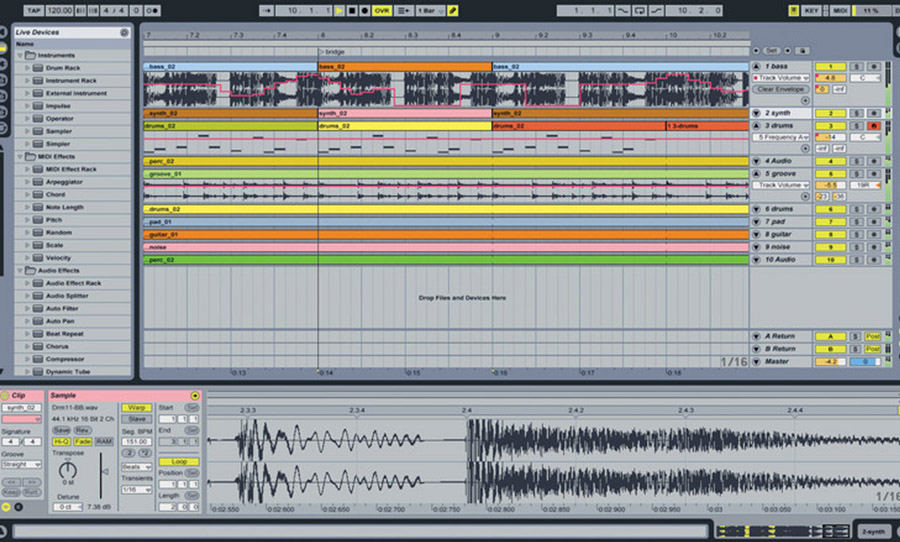The image size is (900, 542).
Task: Fold the 1 bass track
Action: click(x=757, y=67)
